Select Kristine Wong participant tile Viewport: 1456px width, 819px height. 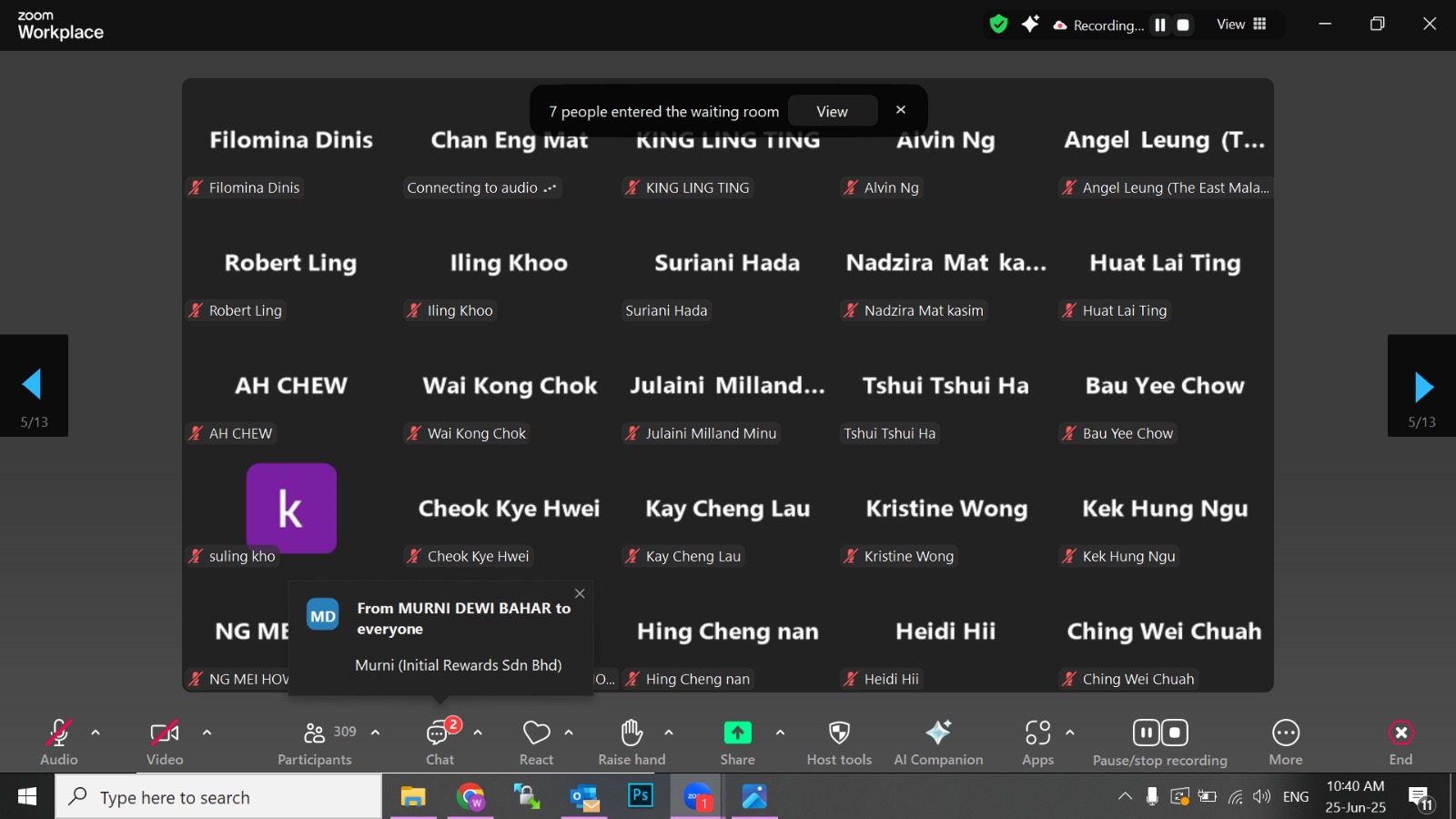(946, 509)
